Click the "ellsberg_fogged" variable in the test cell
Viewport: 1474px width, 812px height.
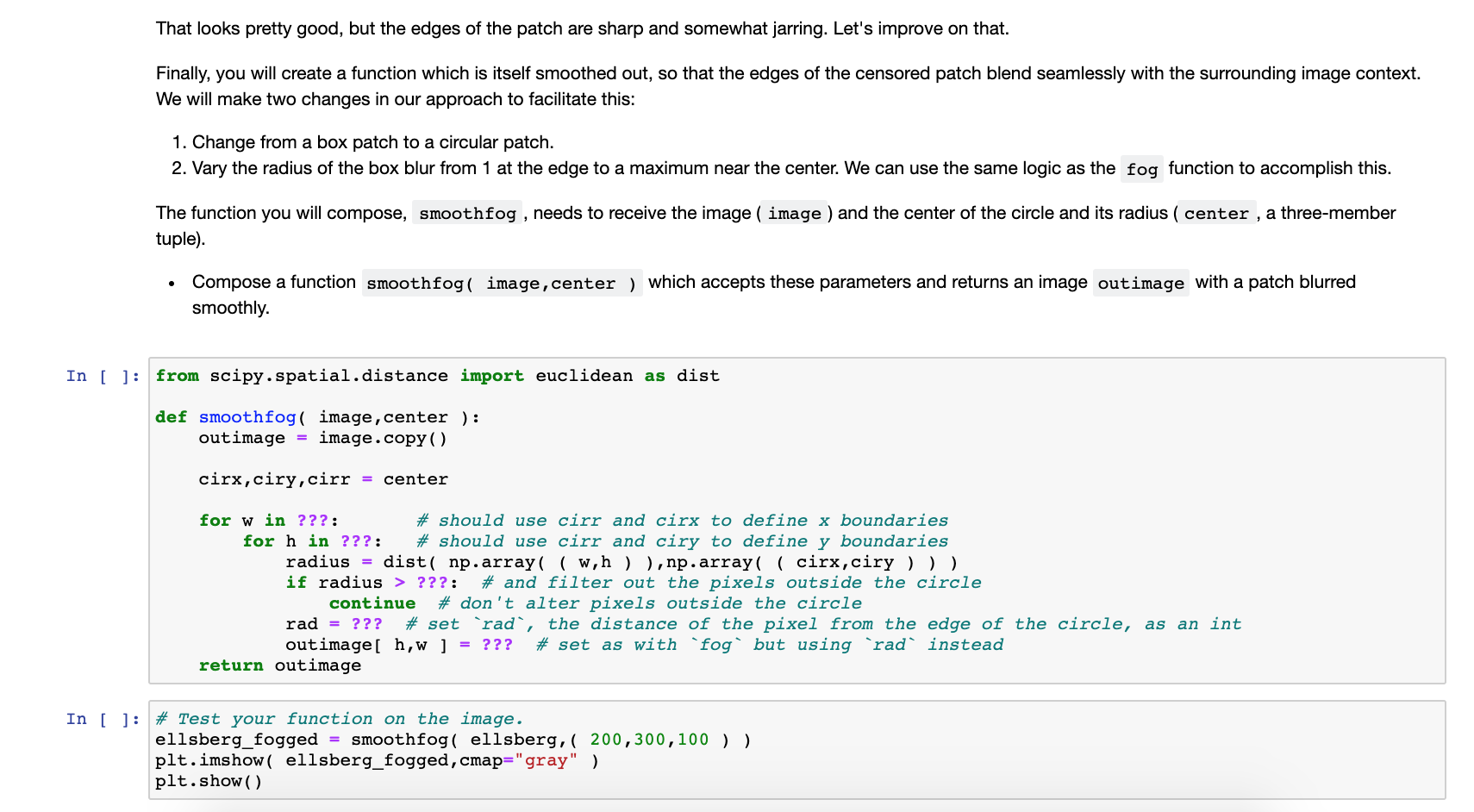[234, 739]
